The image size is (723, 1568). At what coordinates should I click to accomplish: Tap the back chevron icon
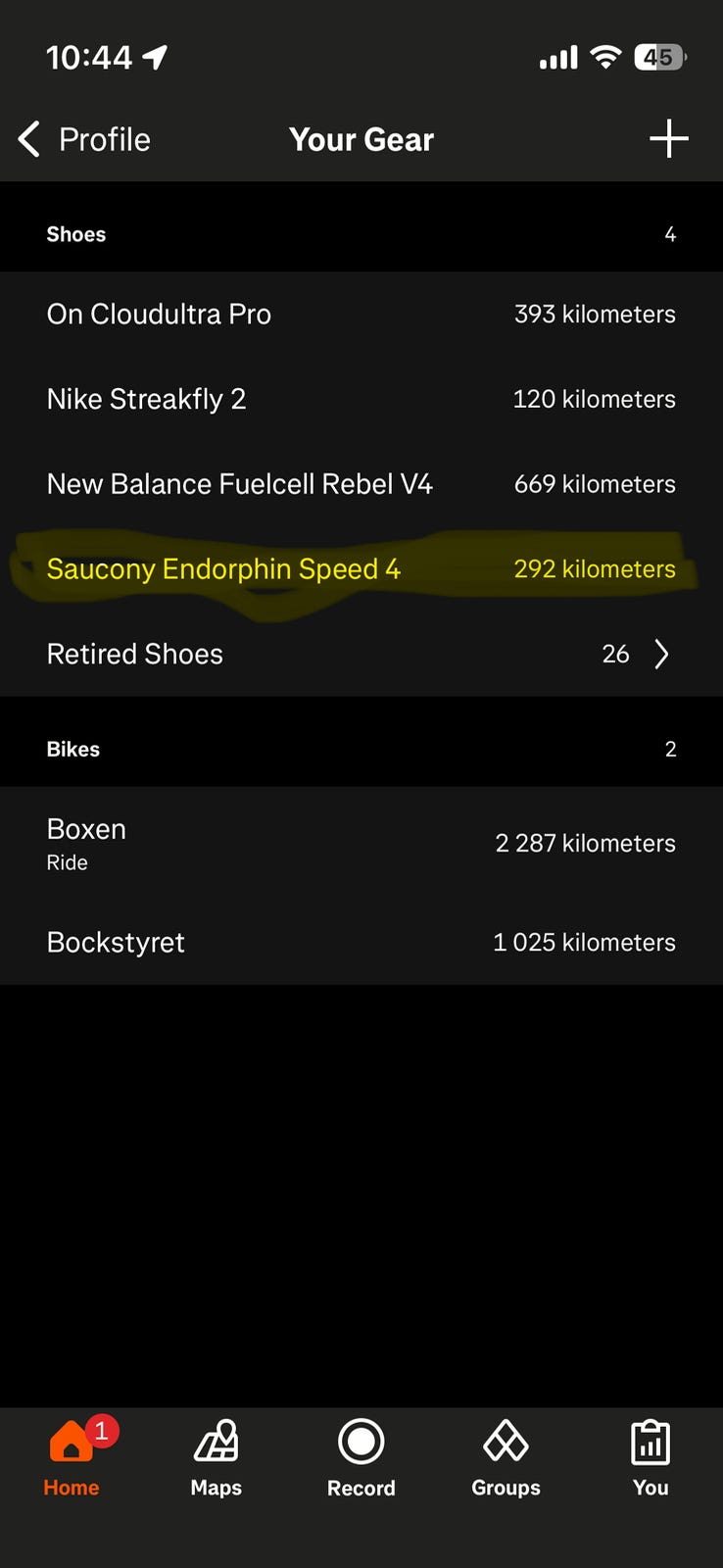click(29, 139)
